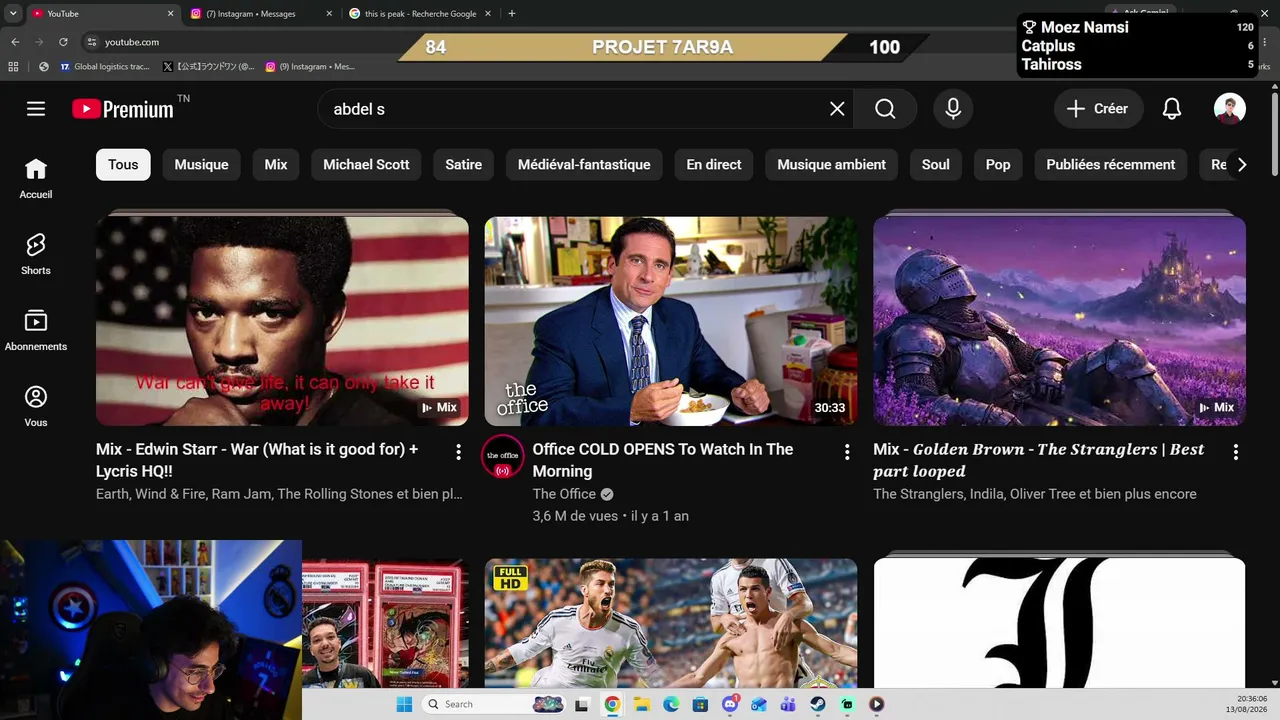Screen dimensions: 1280x720
Task: Open Microsoft Edge from the taskbar
Action: click(671, 704)
